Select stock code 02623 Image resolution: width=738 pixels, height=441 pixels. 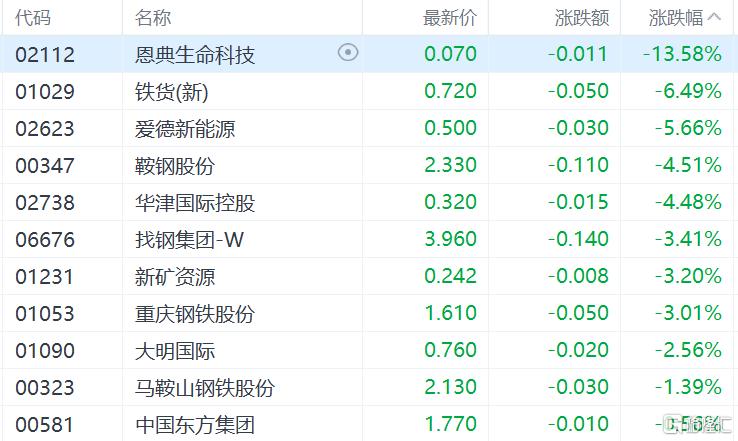tap(45, 128)
